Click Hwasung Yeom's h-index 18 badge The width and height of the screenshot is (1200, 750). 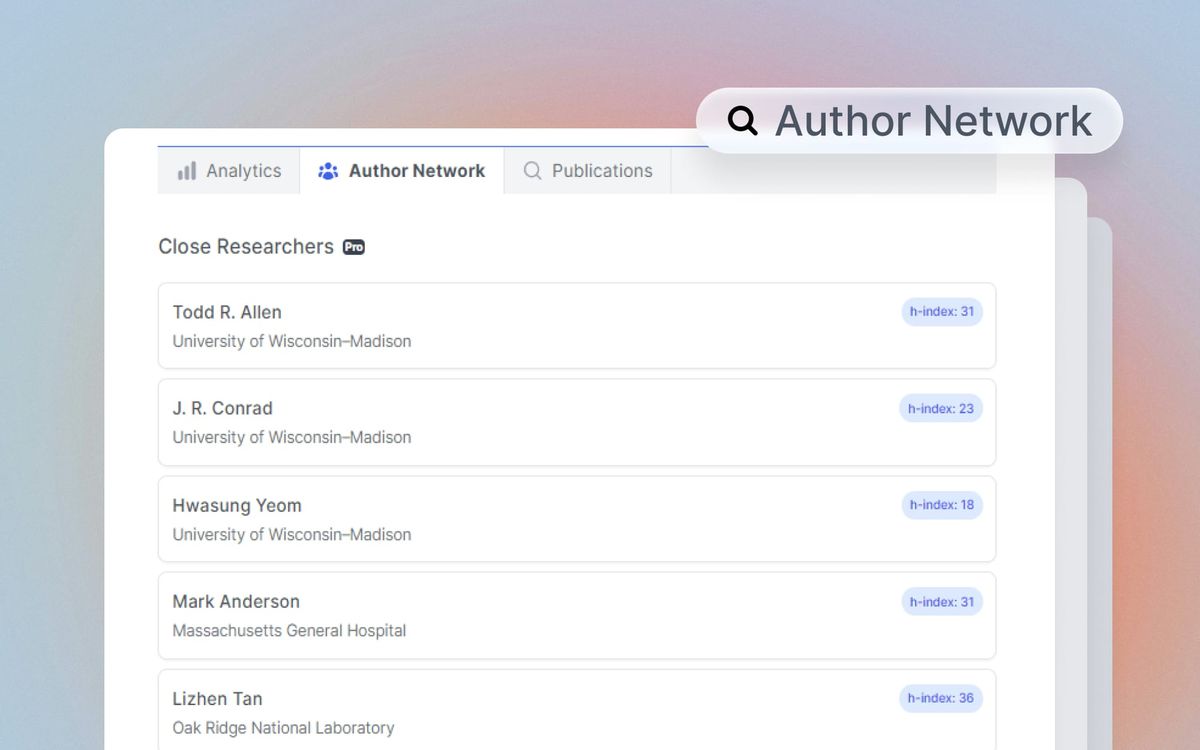click(x=942, y=505)
